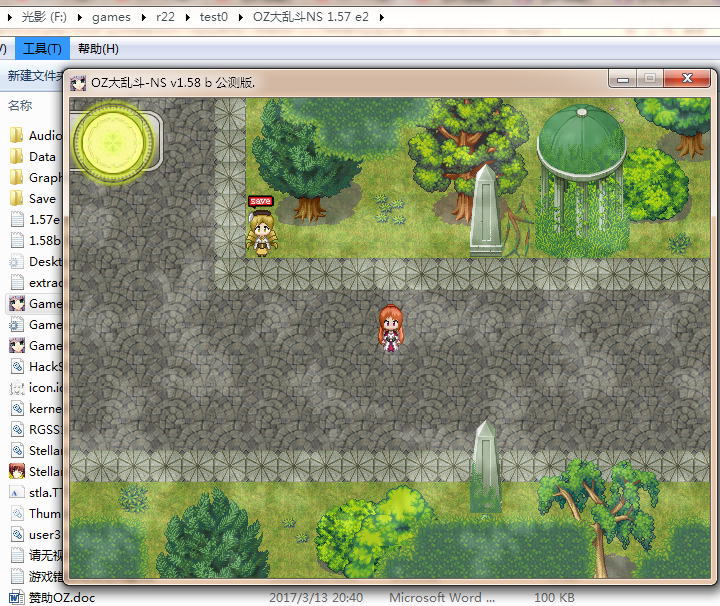Click the blonde girl NPC at save point
This screenshot has height=606, width=720.
pyautogui.click(x=262, y=233)
